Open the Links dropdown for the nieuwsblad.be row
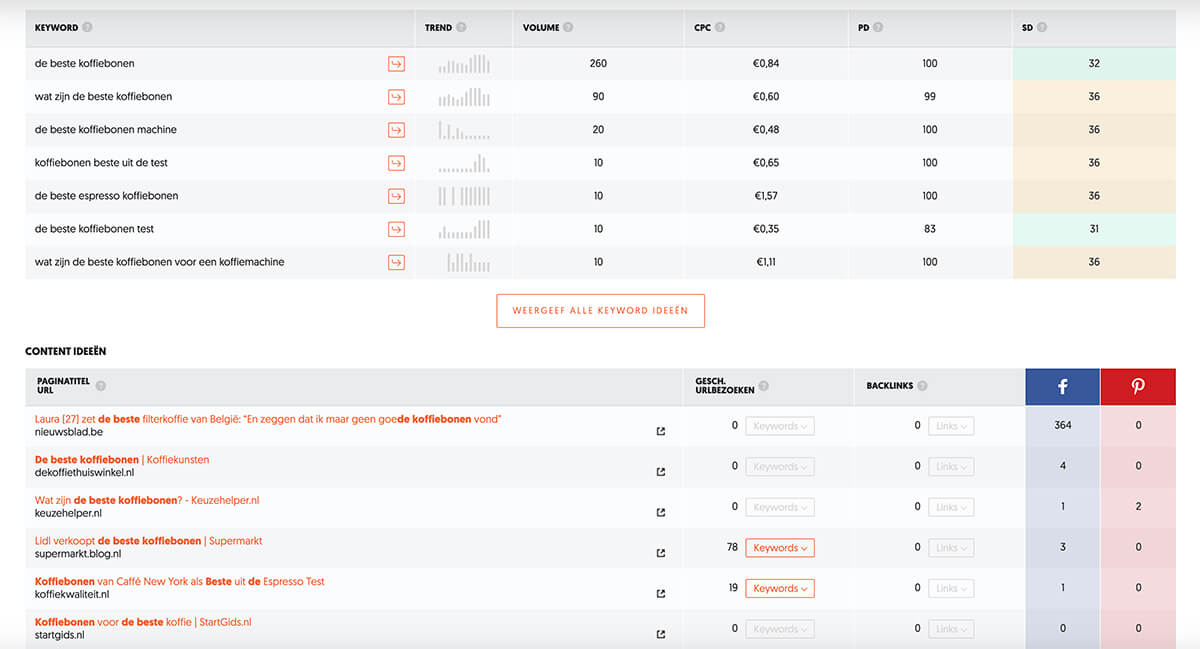The image size is (1200, 649). [x=950, y=426]
